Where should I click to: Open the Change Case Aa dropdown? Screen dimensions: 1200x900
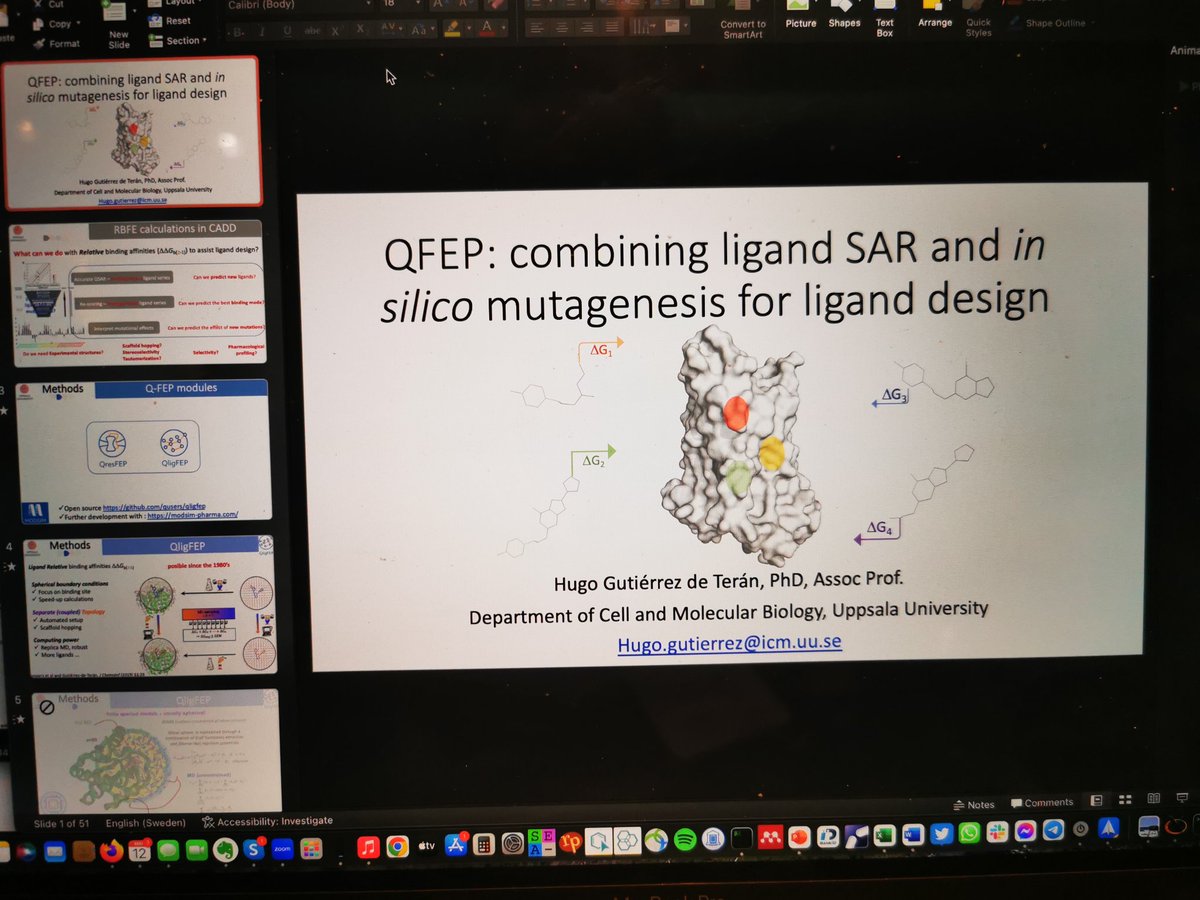click(420, 30)
